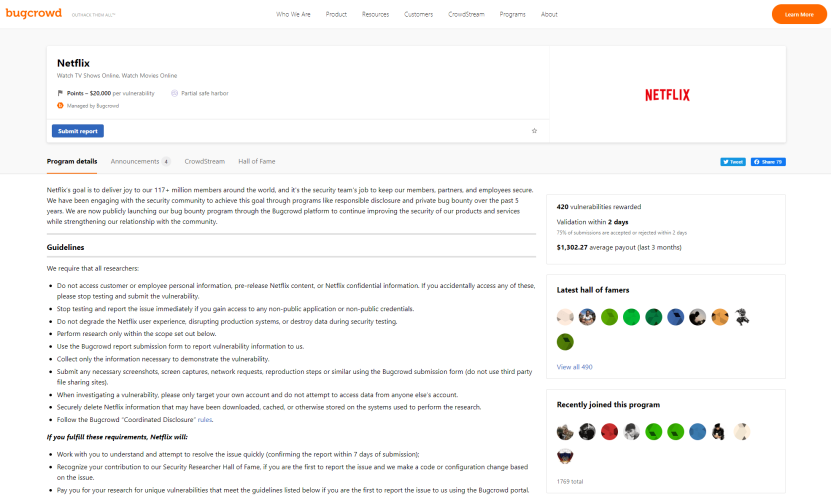Viewport: 831px width, 500px height.
Task: Switch to the Hall of Fame tab
Action: 257,161
